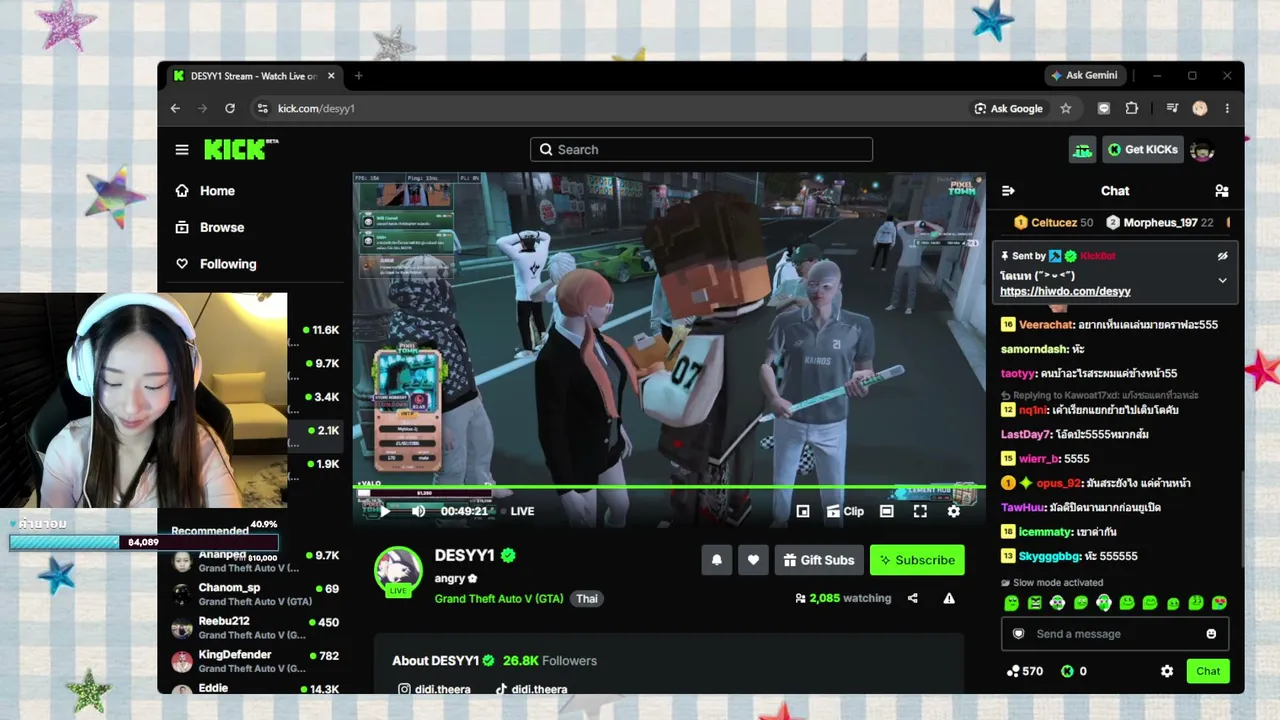Reload the kick.com page
Screen dimensions: 1280x720
click(230, 108)
